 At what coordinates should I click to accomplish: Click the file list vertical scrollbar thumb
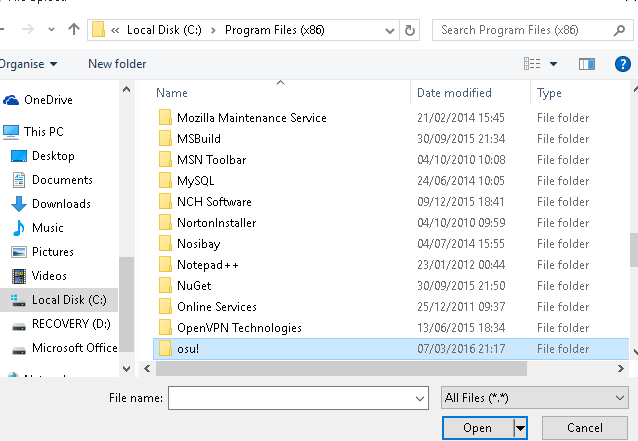[634, 250]
